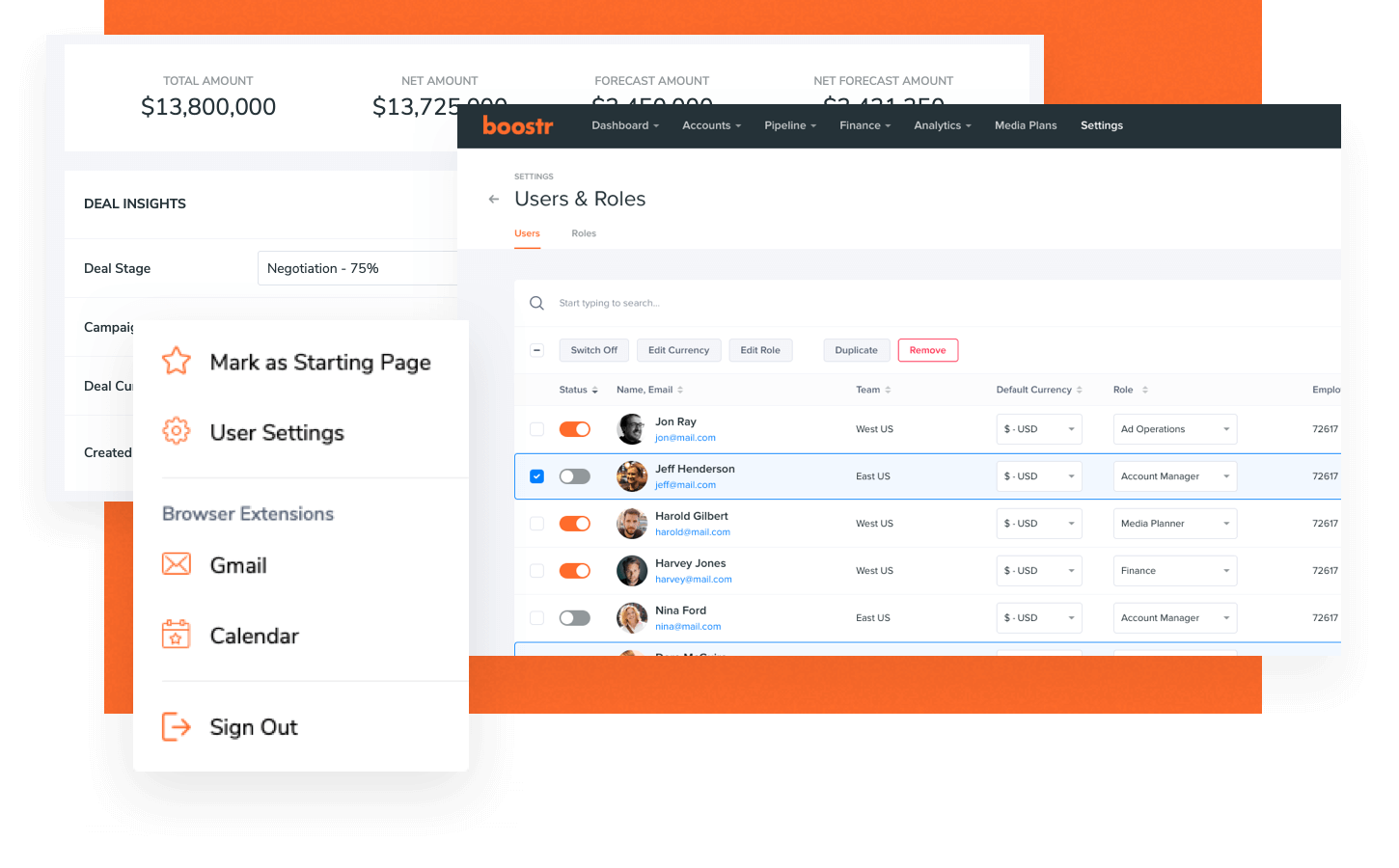Click the back arrow beside Users & Roles
Image resolution: width=1399 pixels, height=868 pixels.
[x=494, y=200]
